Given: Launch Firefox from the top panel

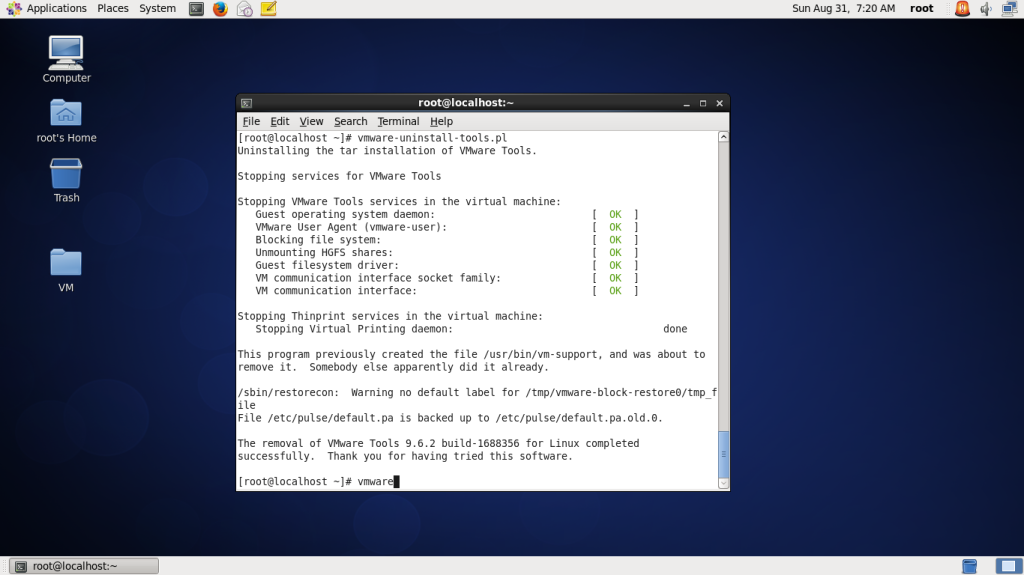Looking at the screenshot, I should pos(220,8).
